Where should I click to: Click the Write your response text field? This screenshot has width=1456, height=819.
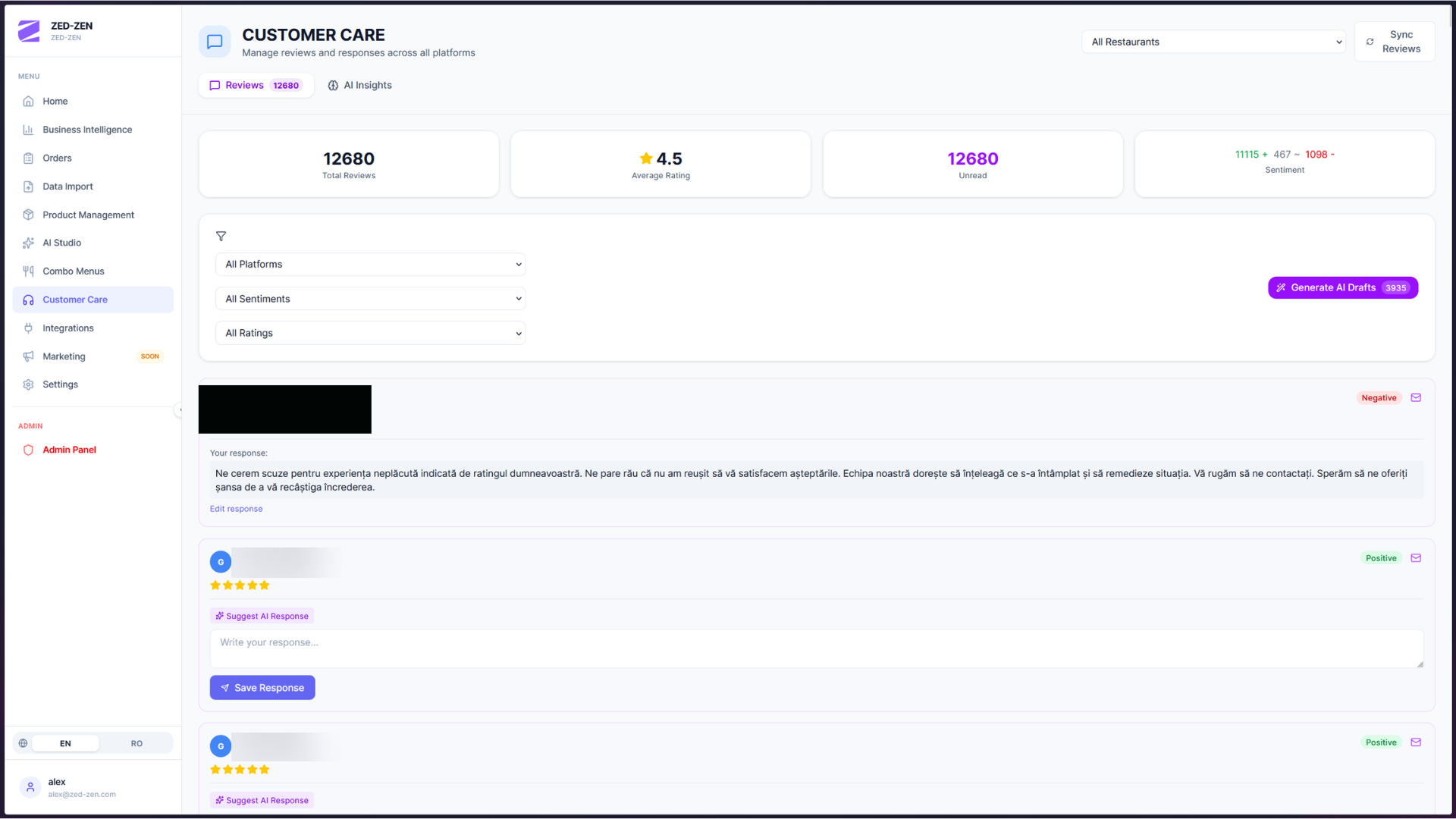[x=817, y=648]
